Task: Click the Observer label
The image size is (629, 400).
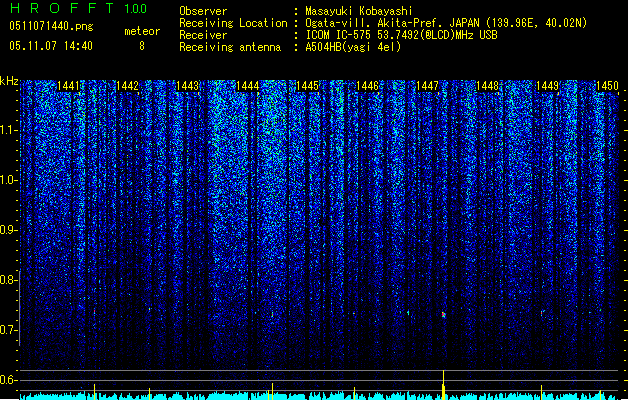Action: pos(203,11)
